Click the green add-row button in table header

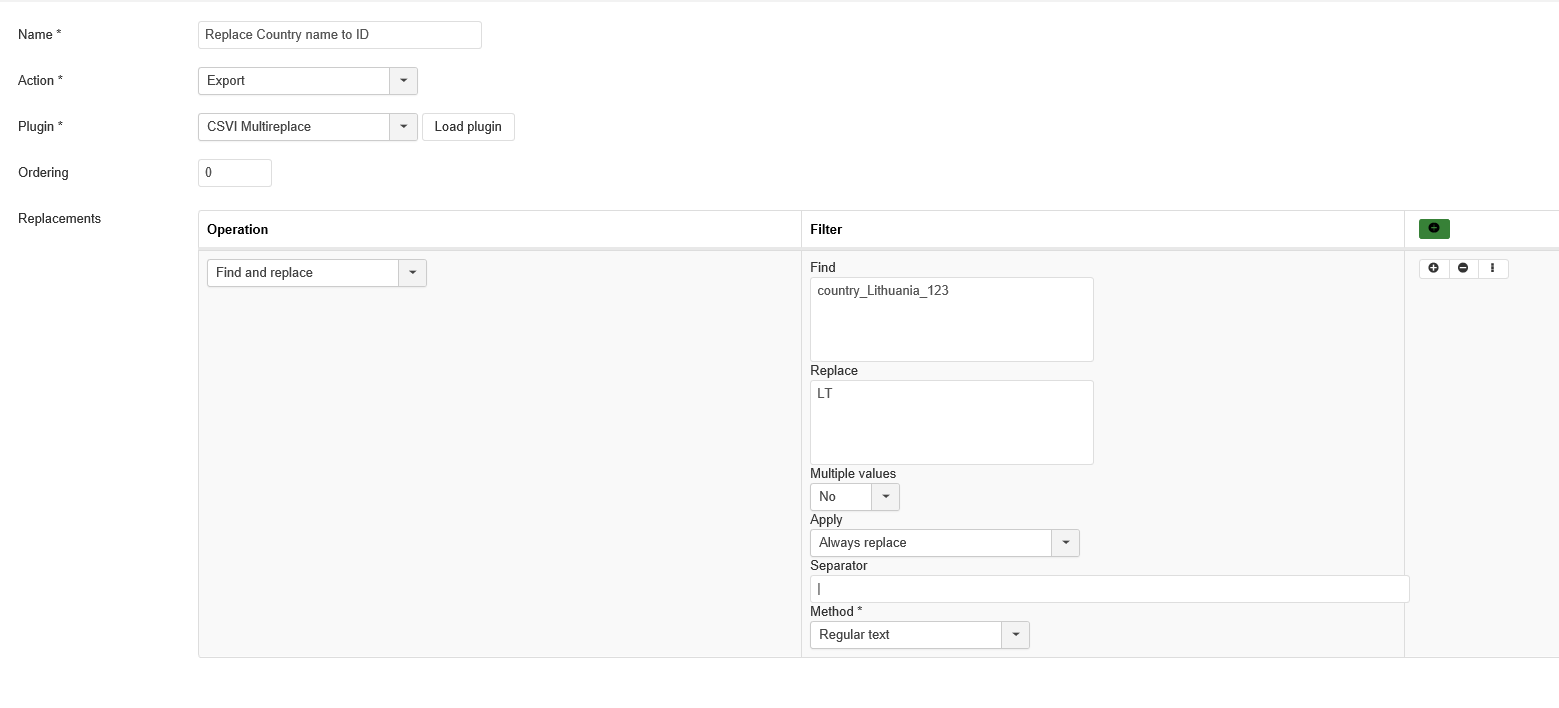pos(1433,229)
